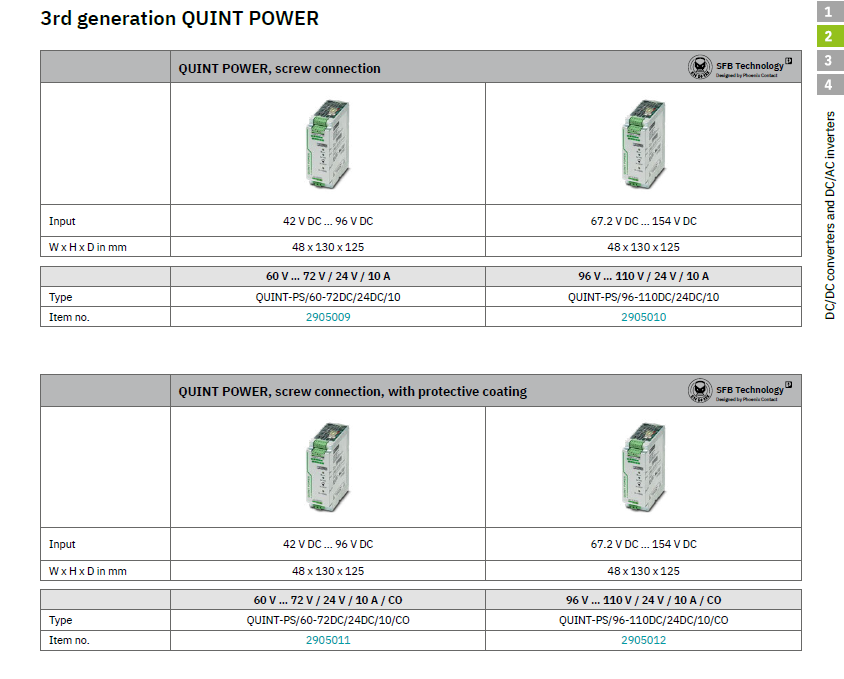Select highlighted green chapter tab 2
This screenshot has height=679, width=844.
[829, 36]
